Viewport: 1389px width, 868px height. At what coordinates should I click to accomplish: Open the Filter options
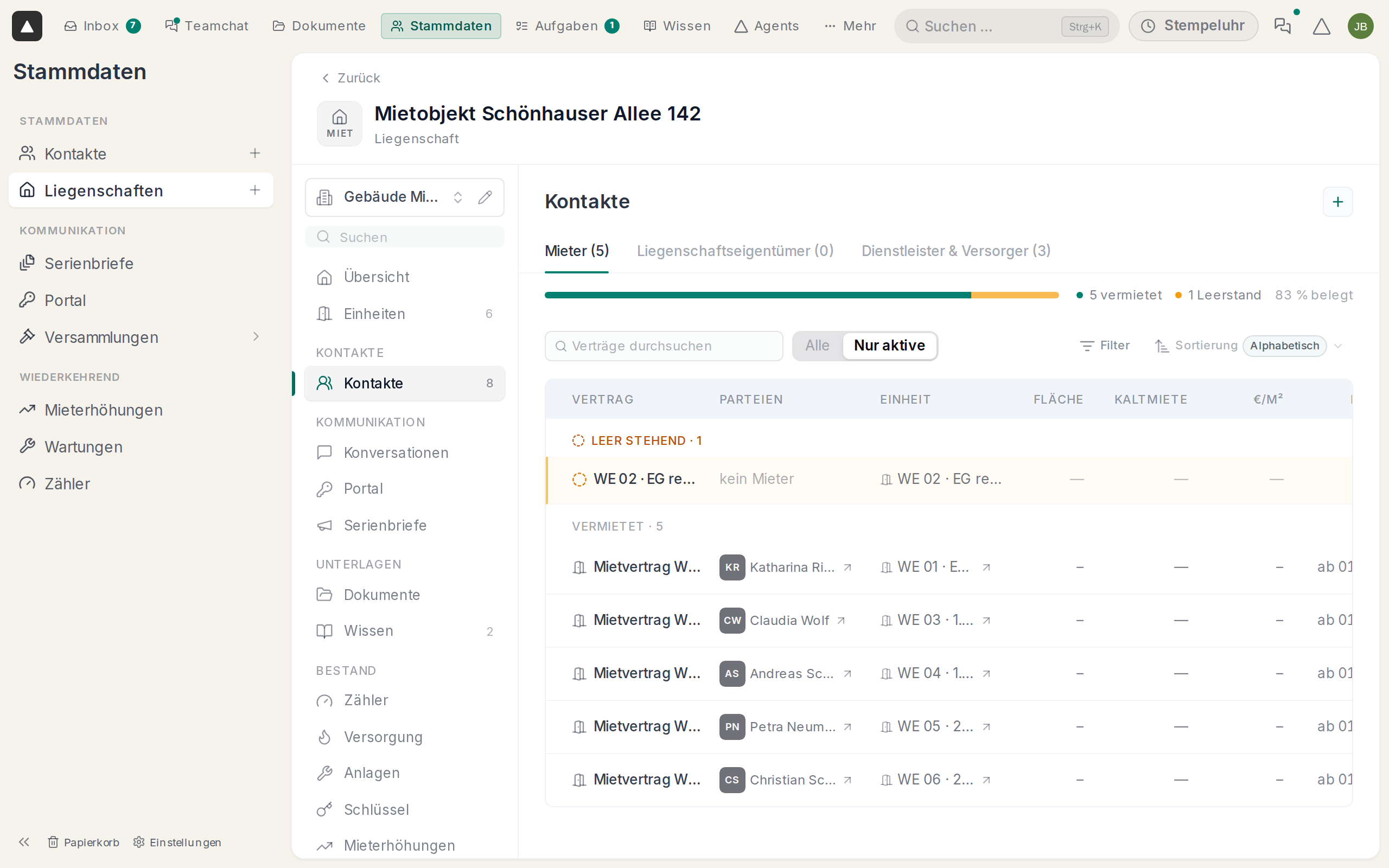coord(1104,346)
